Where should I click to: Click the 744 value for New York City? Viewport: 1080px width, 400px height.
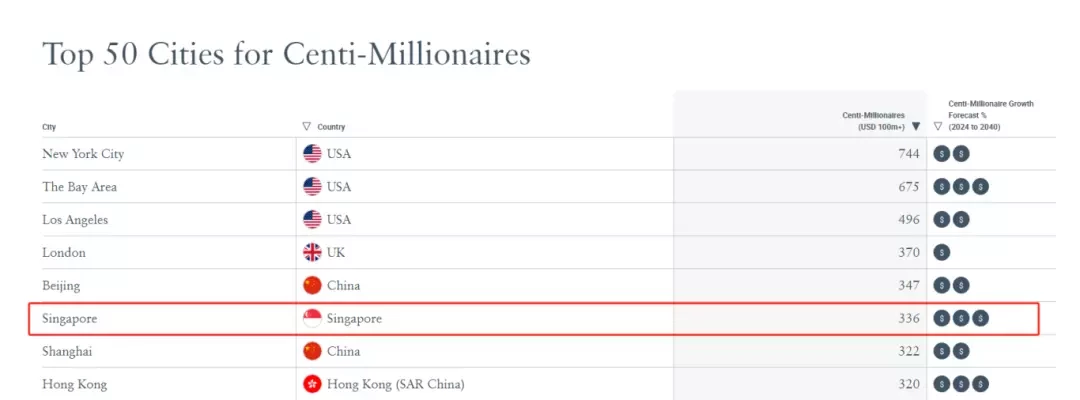tap(908, 154)
